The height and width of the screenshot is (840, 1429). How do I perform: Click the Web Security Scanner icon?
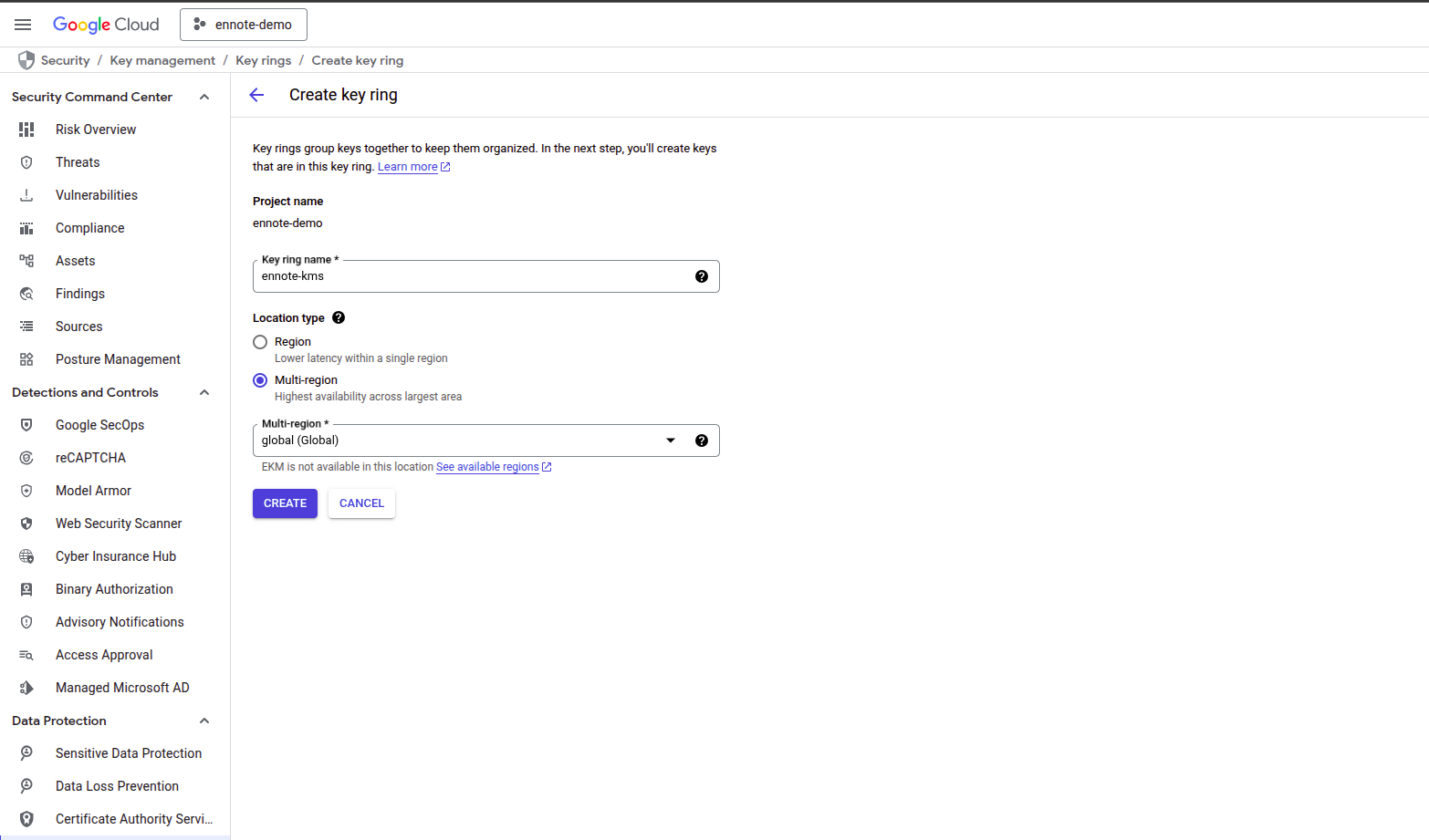click(26, 524)
